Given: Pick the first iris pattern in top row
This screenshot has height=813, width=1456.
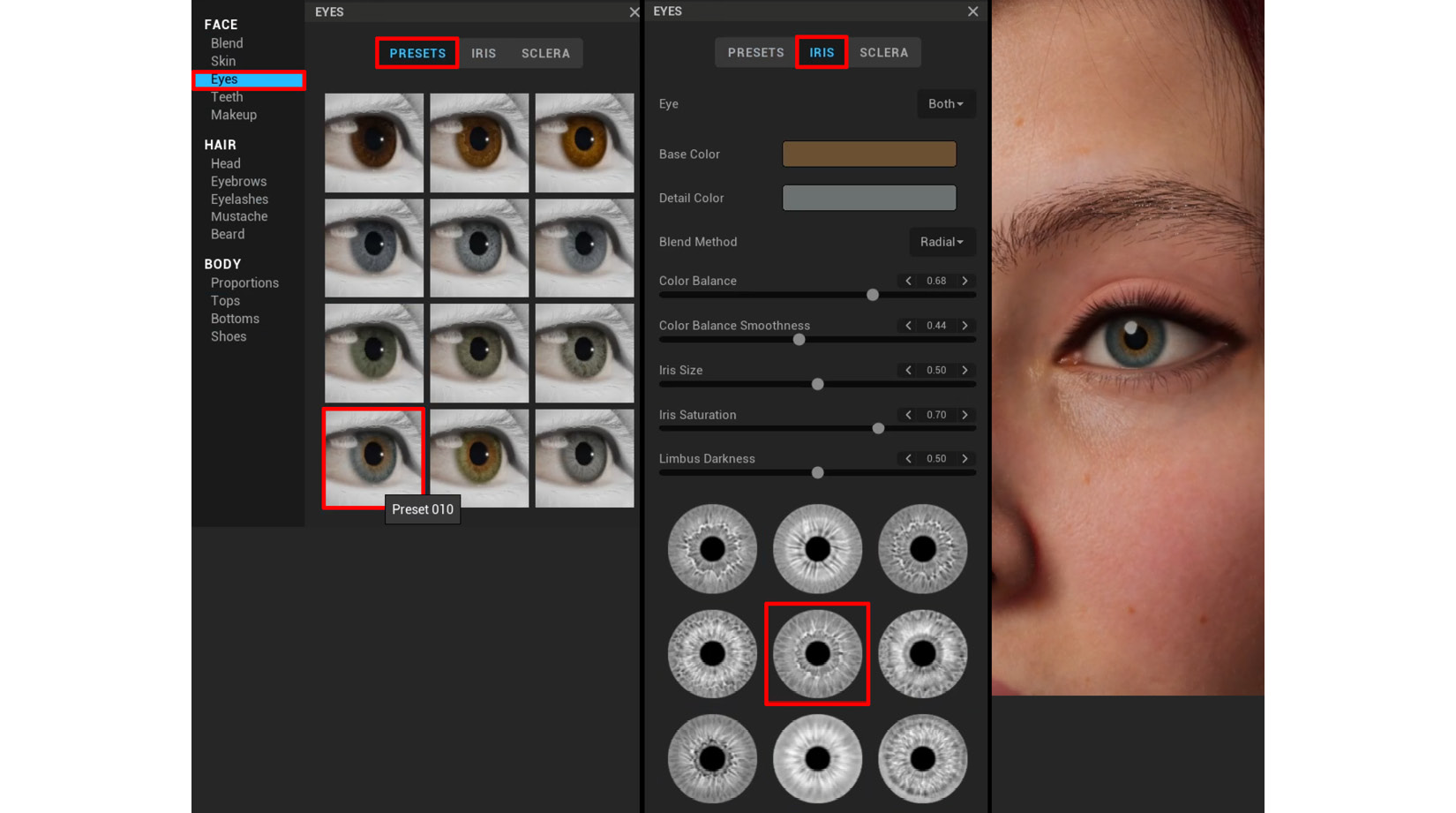Looking at the screenshot, I should click(712, 549).
